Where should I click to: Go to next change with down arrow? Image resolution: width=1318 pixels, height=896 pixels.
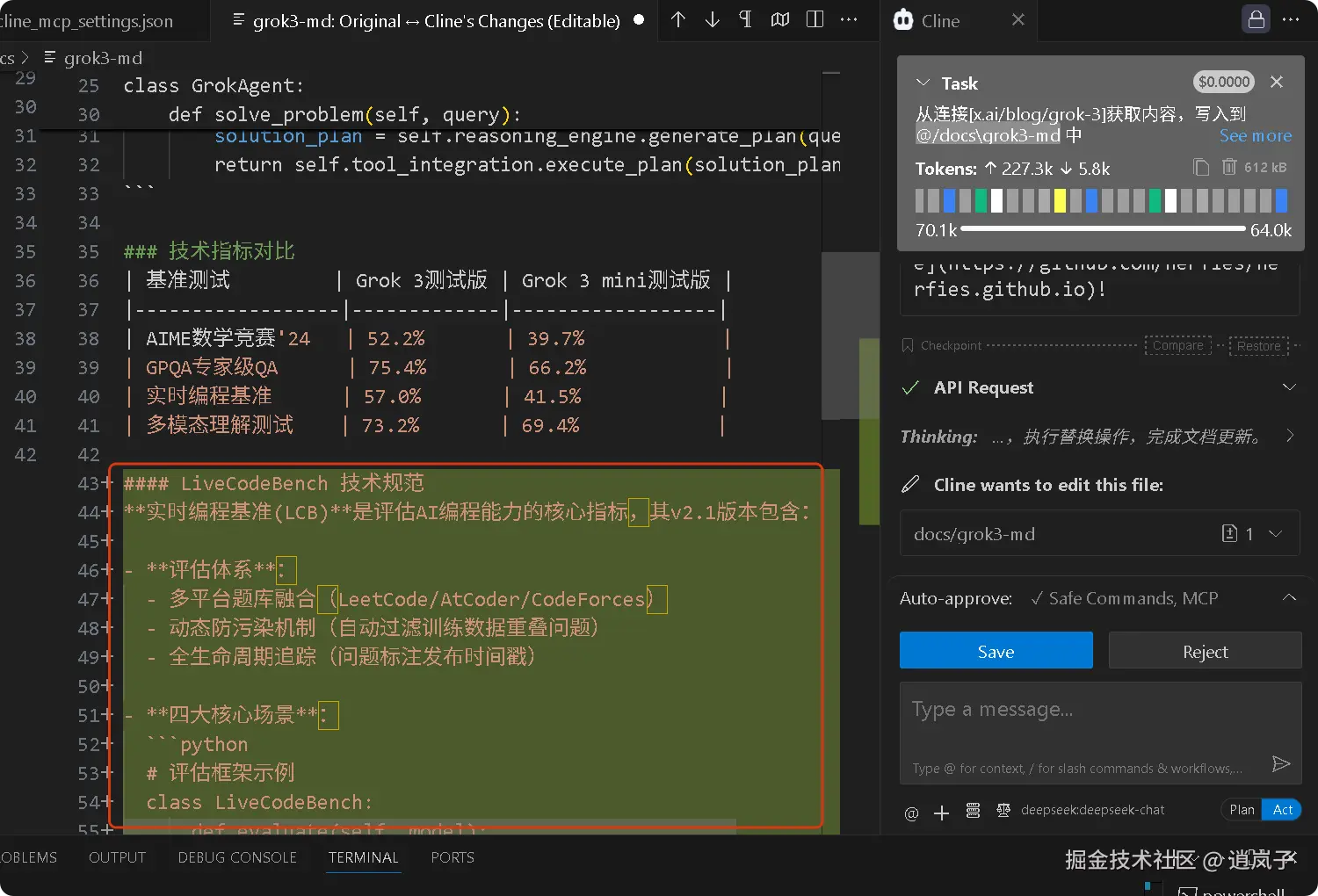tap(712, 19)
